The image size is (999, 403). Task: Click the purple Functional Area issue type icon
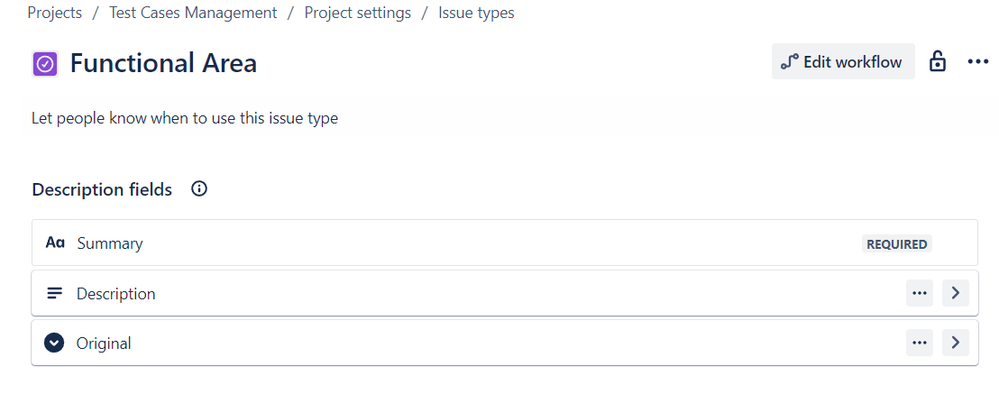(x=45, y=64)
